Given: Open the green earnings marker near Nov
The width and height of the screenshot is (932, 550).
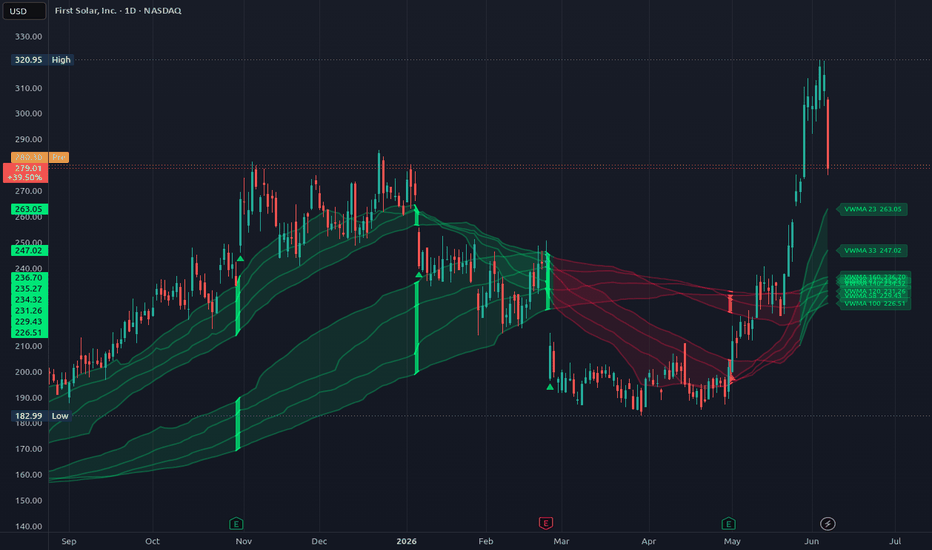Looking at the screenshot, I should (x=236, y=524).
